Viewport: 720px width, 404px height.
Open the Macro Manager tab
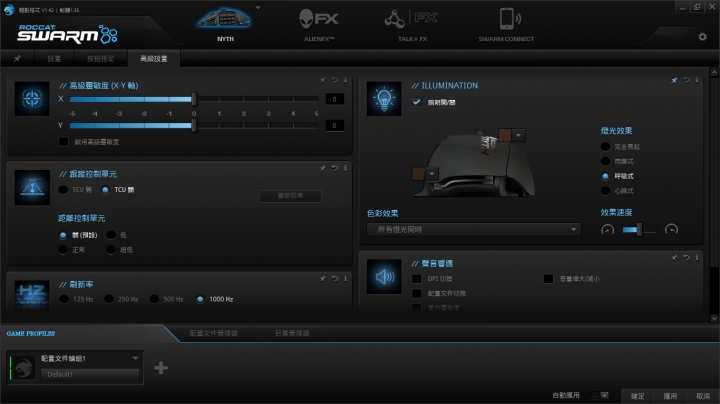point(292,333)
